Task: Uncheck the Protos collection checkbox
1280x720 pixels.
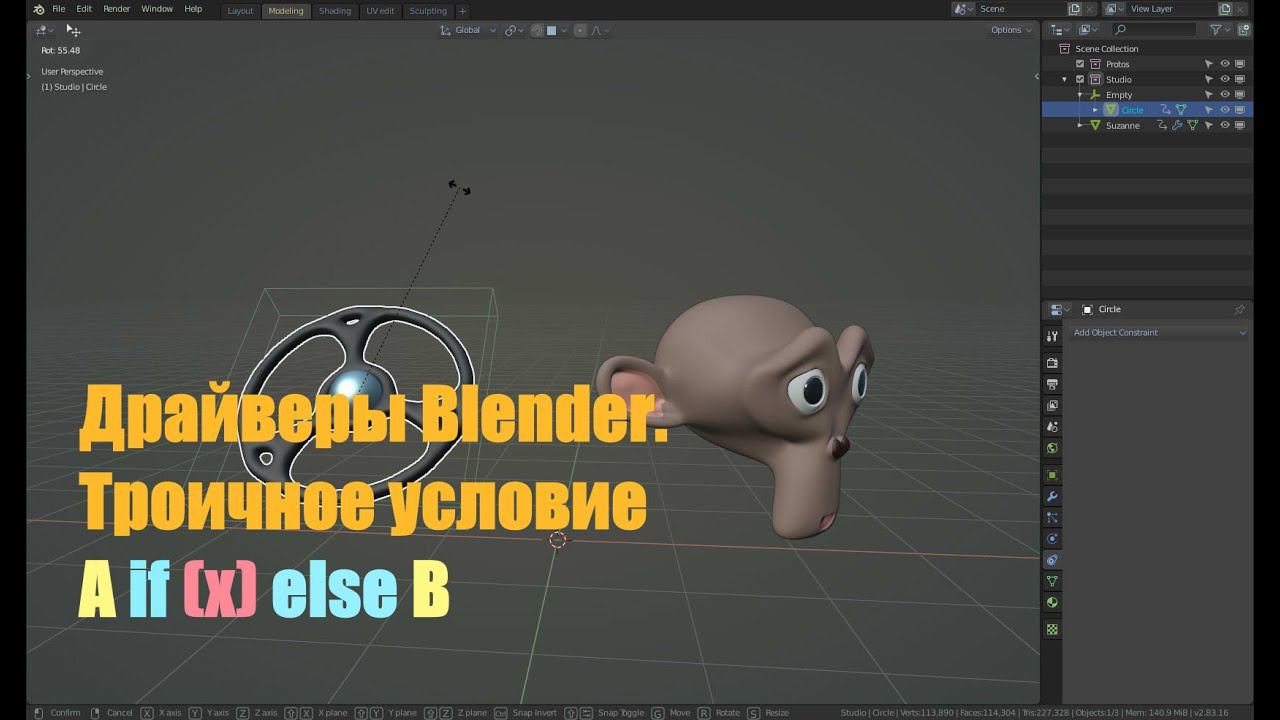Action: coord(1080,64)
